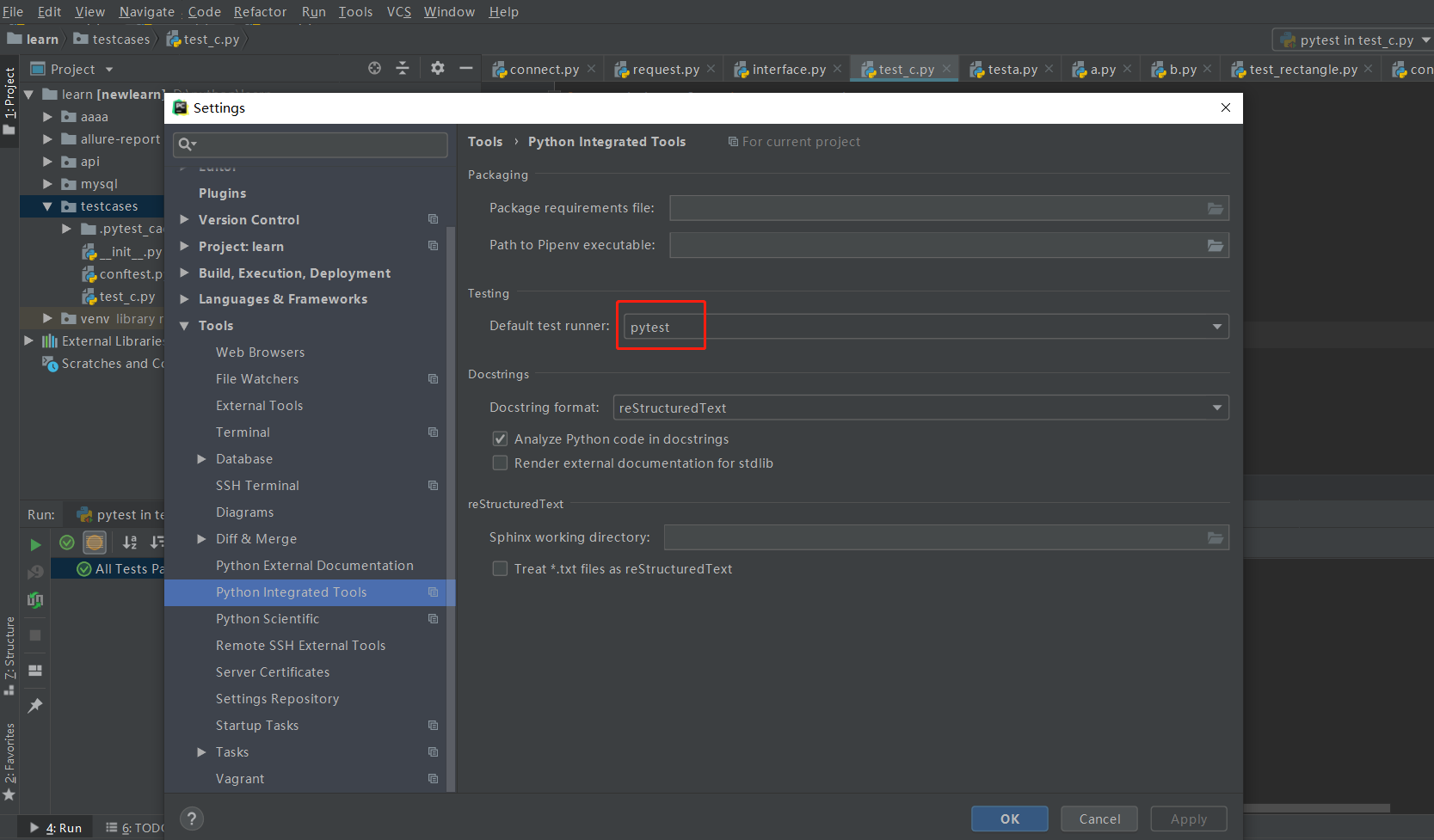
Task: Close the request.py editor tab
Action: (711, 69)
